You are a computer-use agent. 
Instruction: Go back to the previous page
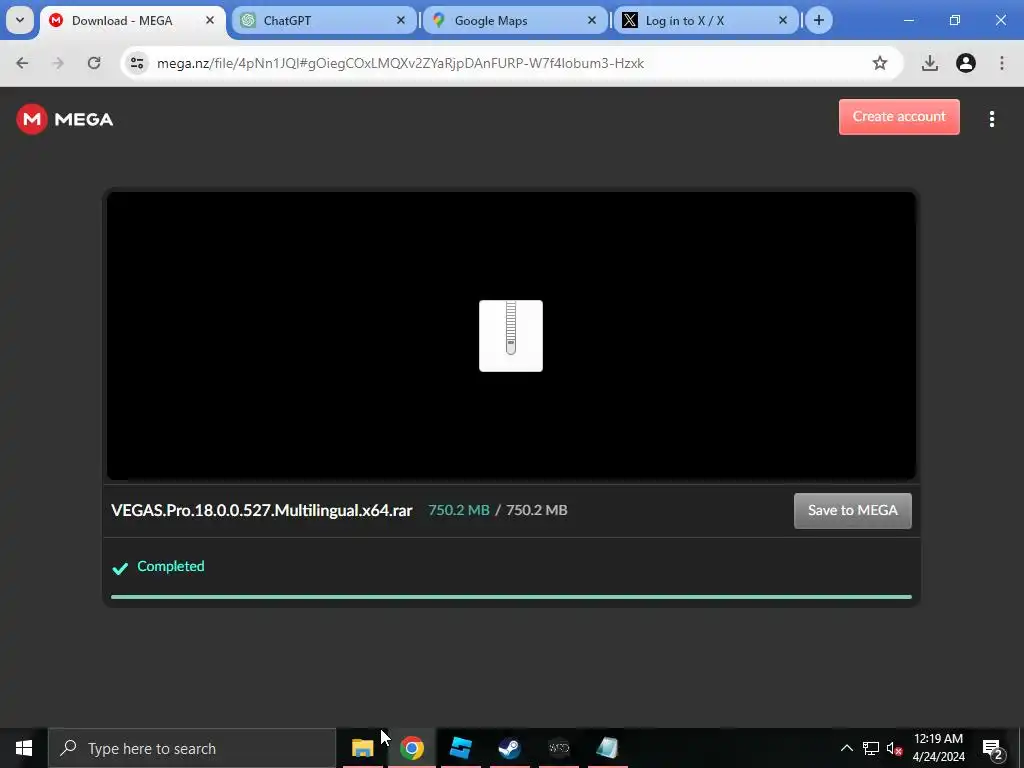pyautogui.click(x=22, y=63)
